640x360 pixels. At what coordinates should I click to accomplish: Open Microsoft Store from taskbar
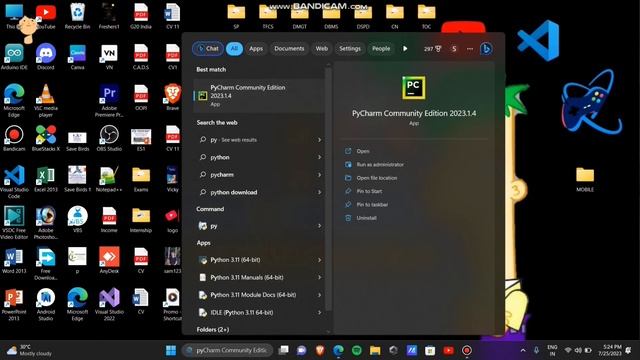[430, 350]
